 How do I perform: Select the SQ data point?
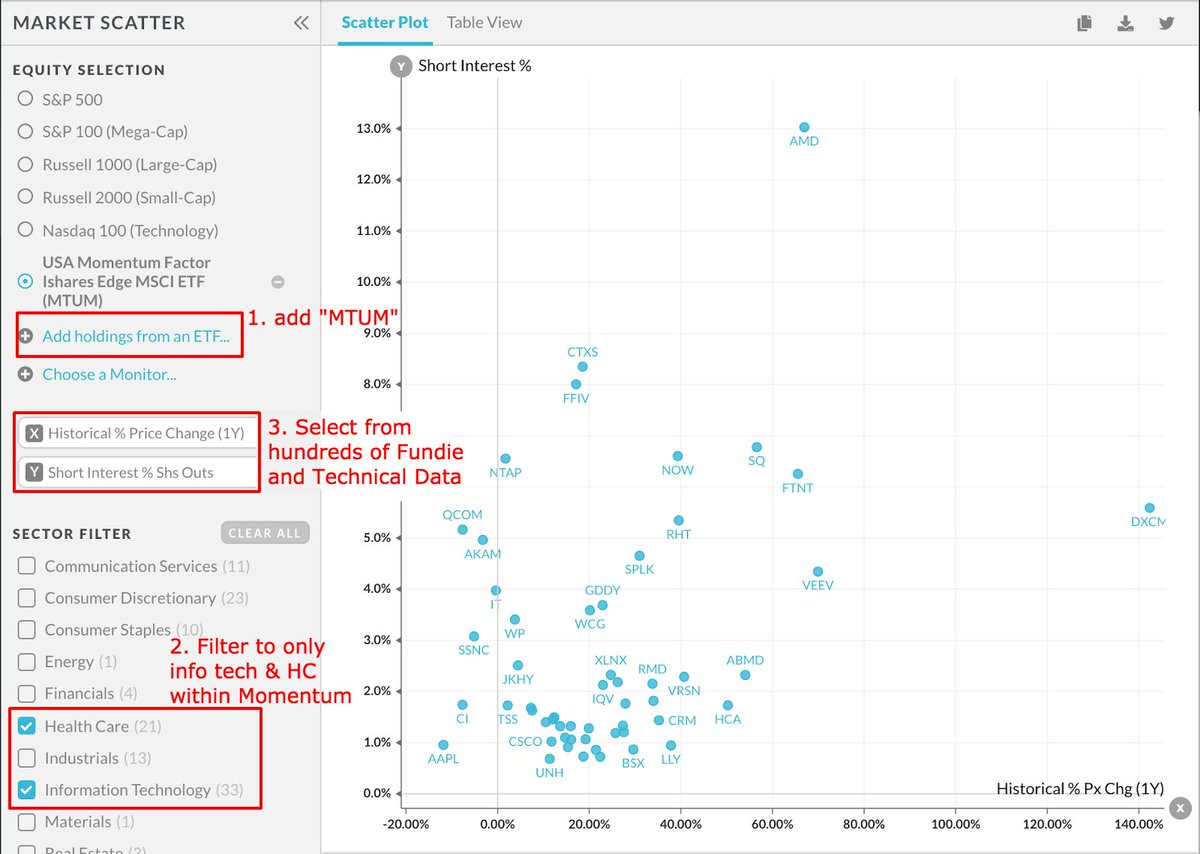(x=756, y=447)
